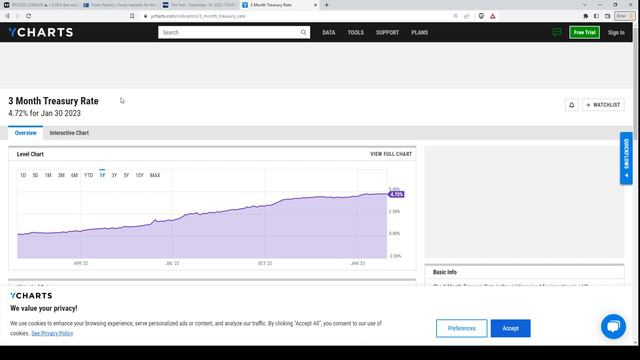
Task: Open the TOOLS menu
Action: coord(356,32)
